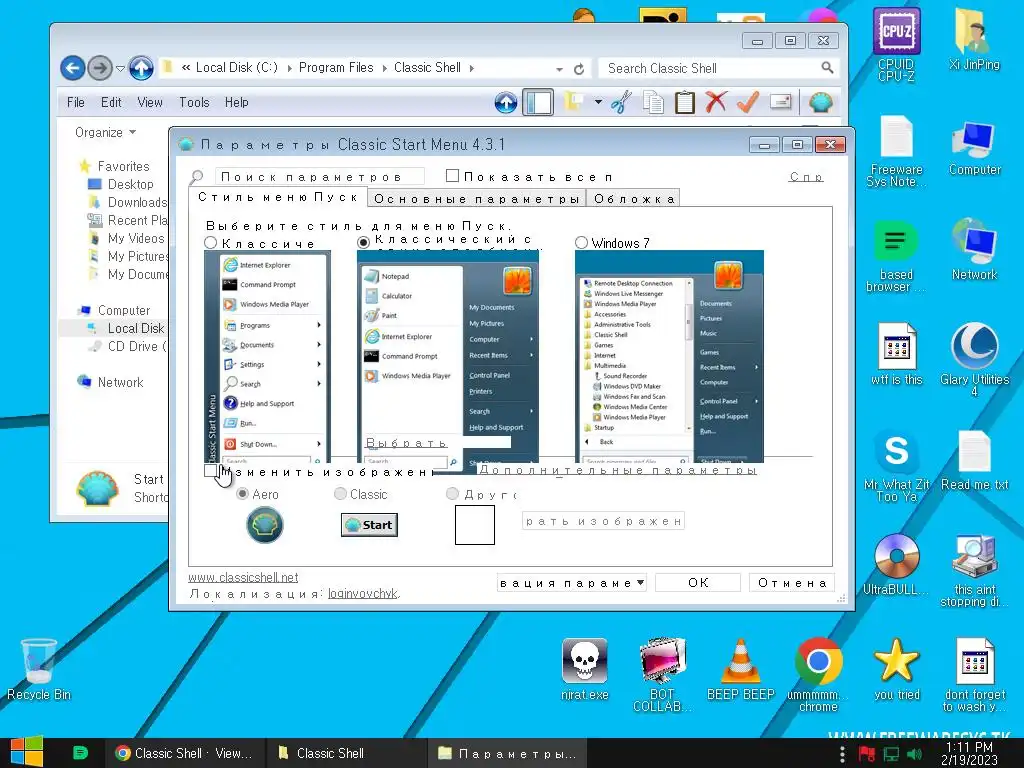Screen dimensions: 1024x768
Task: Click the Email icon in the Explorer toolbar
Action: (780, 101)
